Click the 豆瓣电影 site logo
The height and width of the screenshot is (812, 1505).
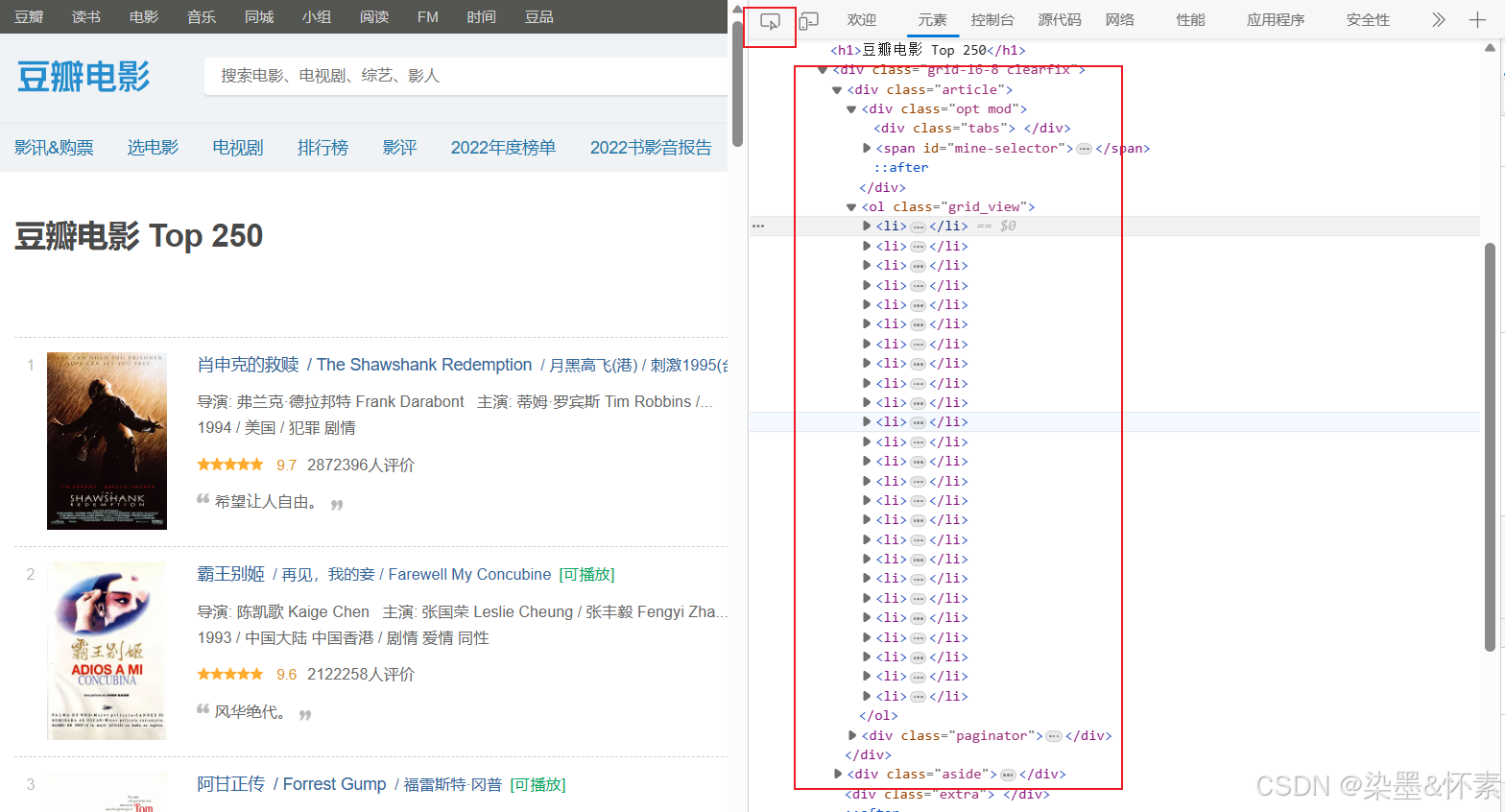(x=84, y=77)
